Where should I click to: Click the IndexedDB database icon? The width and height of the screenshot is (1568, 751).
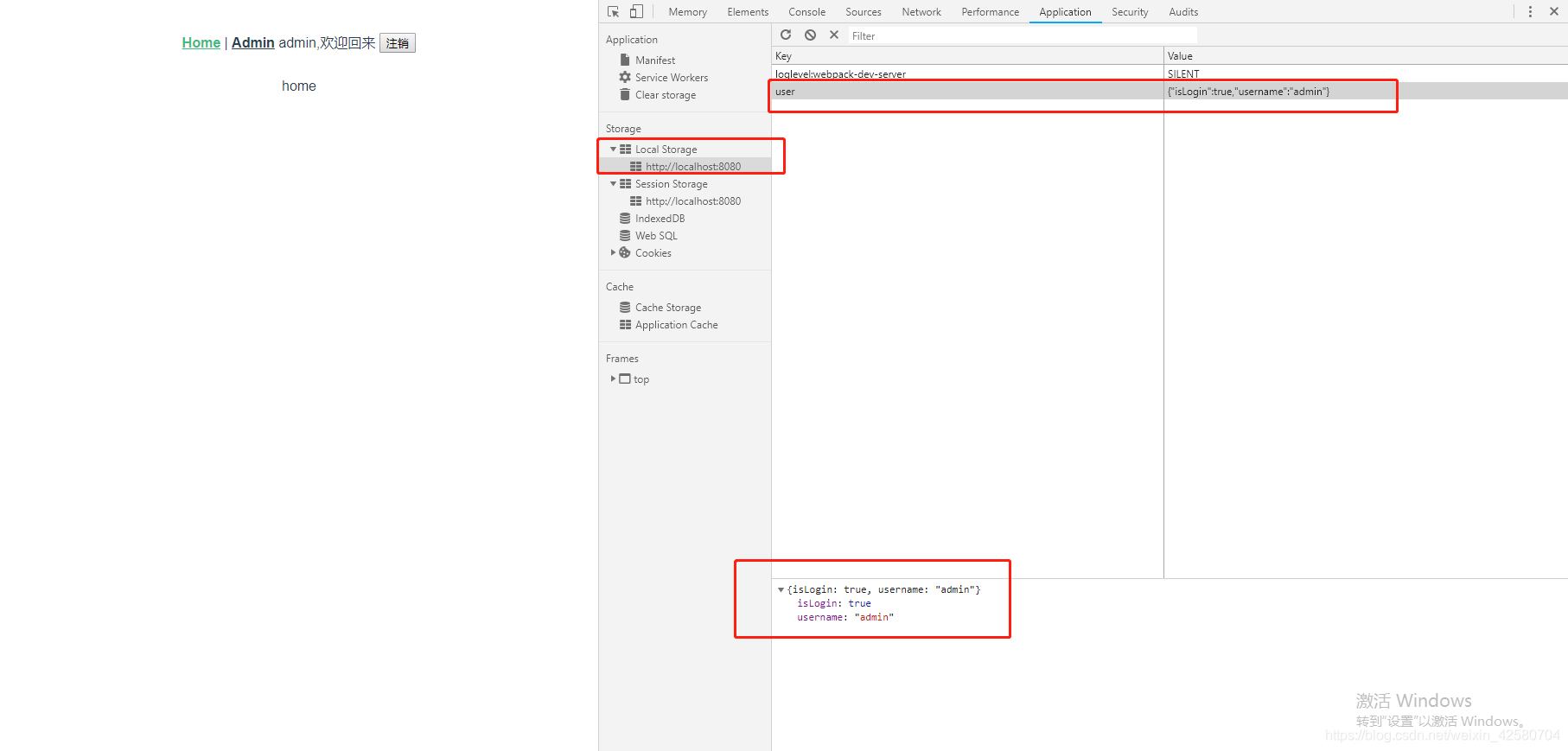coord(625,218)
